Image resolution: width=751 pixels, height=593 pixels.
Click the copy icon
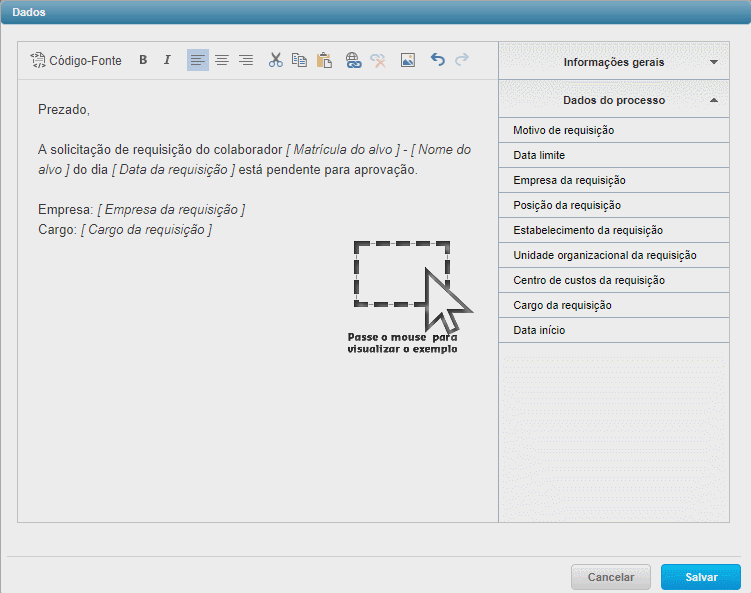(x=299, y=60)
